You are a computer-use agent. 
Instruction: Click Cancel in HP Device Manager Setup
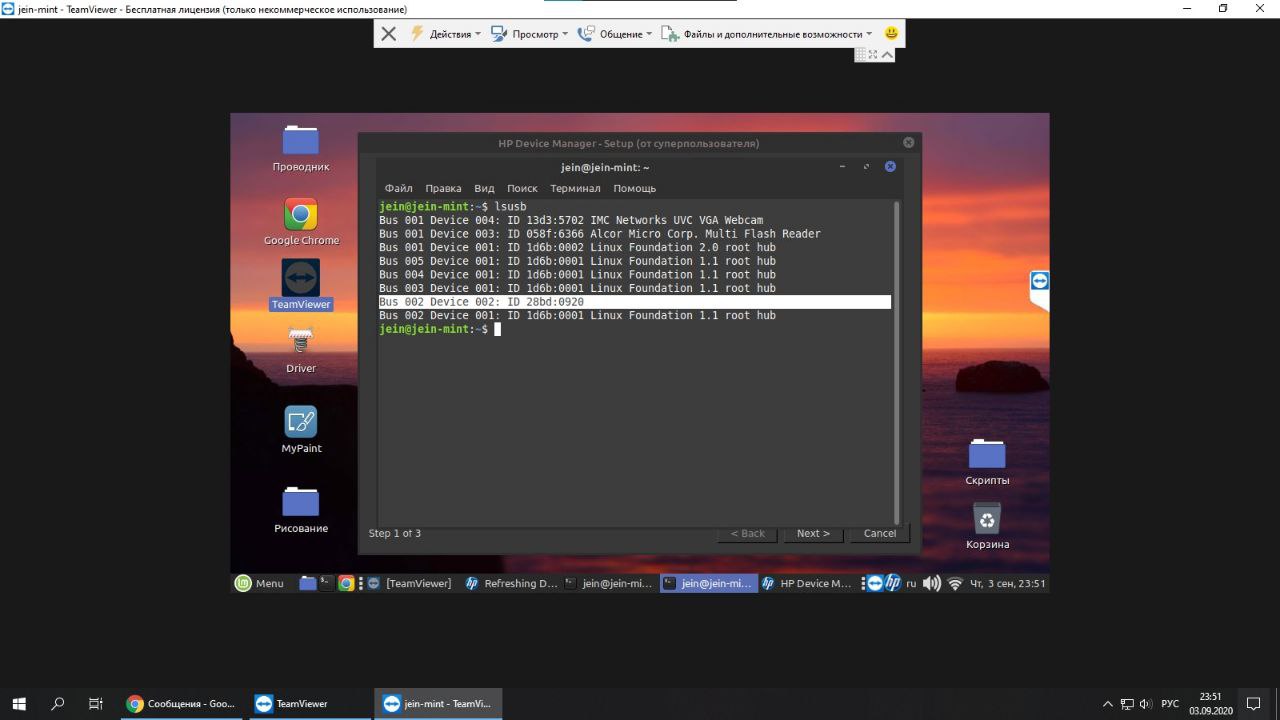tap(880, 533)
